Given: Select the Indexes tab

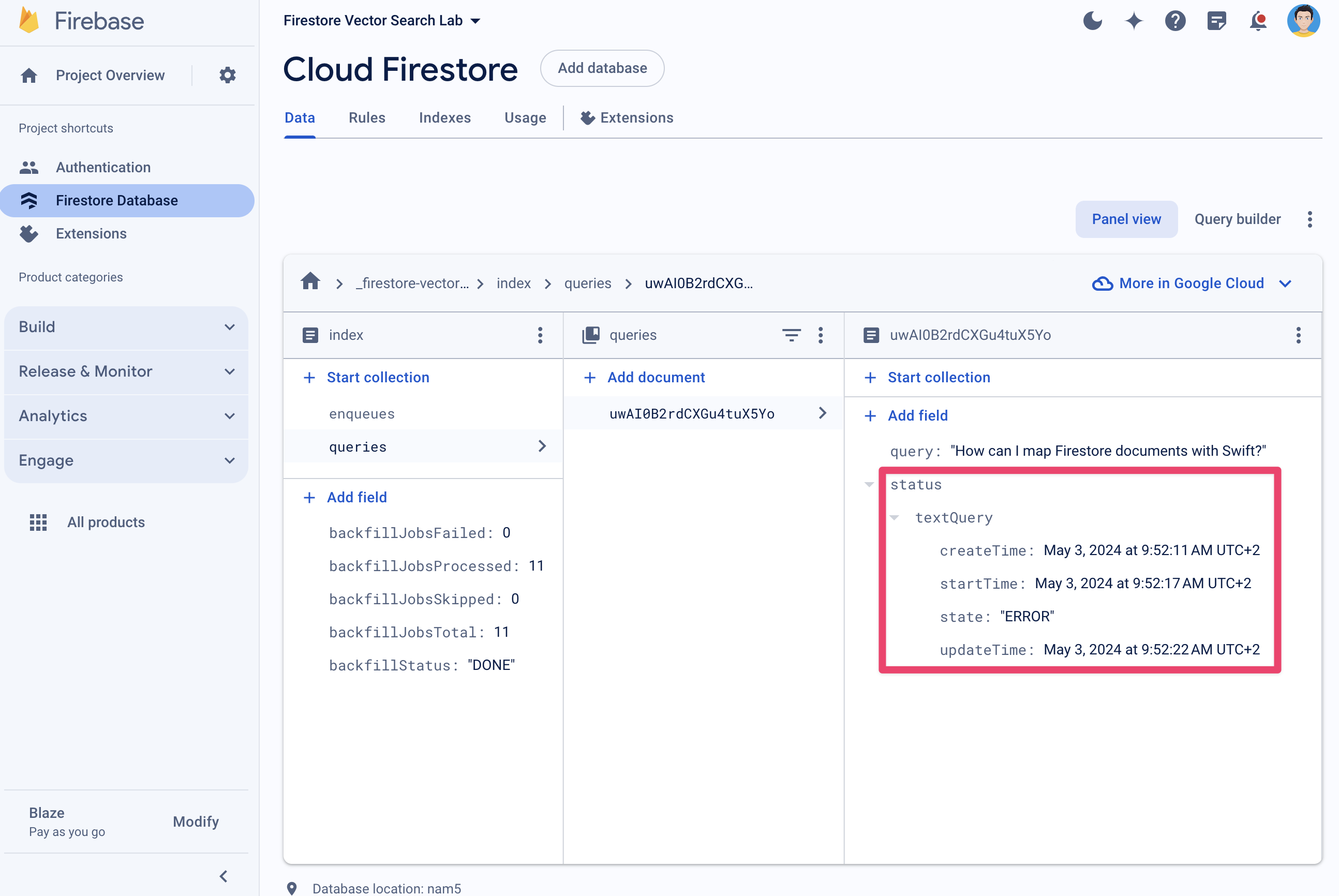Looking at the screenshot, I should coord(445,118).
